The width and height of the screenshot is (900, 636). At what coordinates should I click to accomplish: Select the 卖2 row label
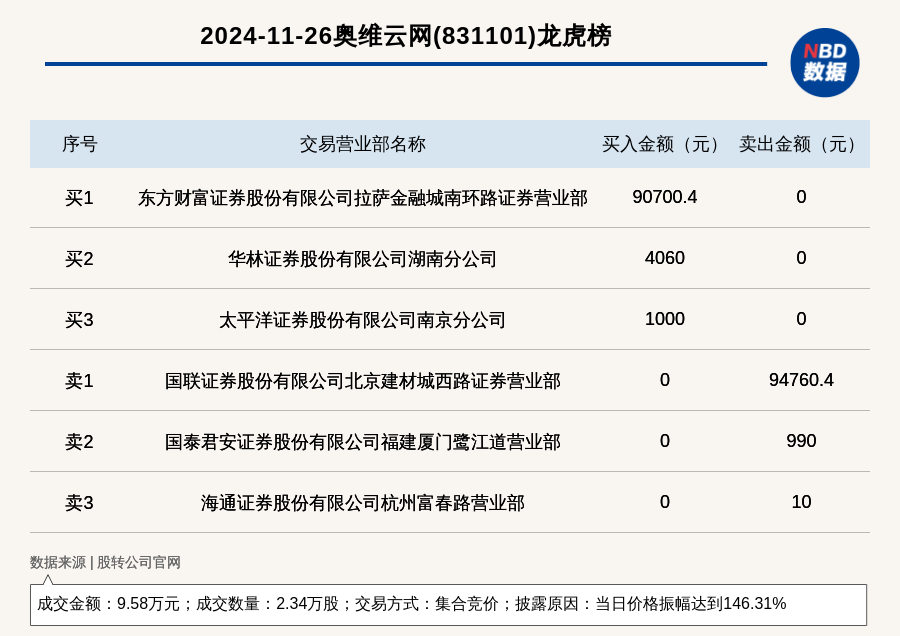79,441
